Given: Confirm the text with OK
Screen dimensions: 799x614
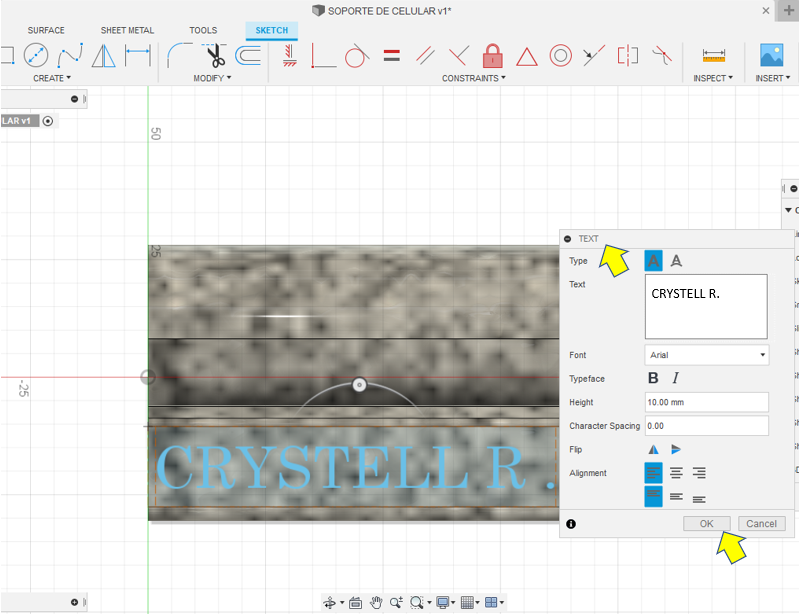Looking at the screenshot, I should (x=706, y=524).
